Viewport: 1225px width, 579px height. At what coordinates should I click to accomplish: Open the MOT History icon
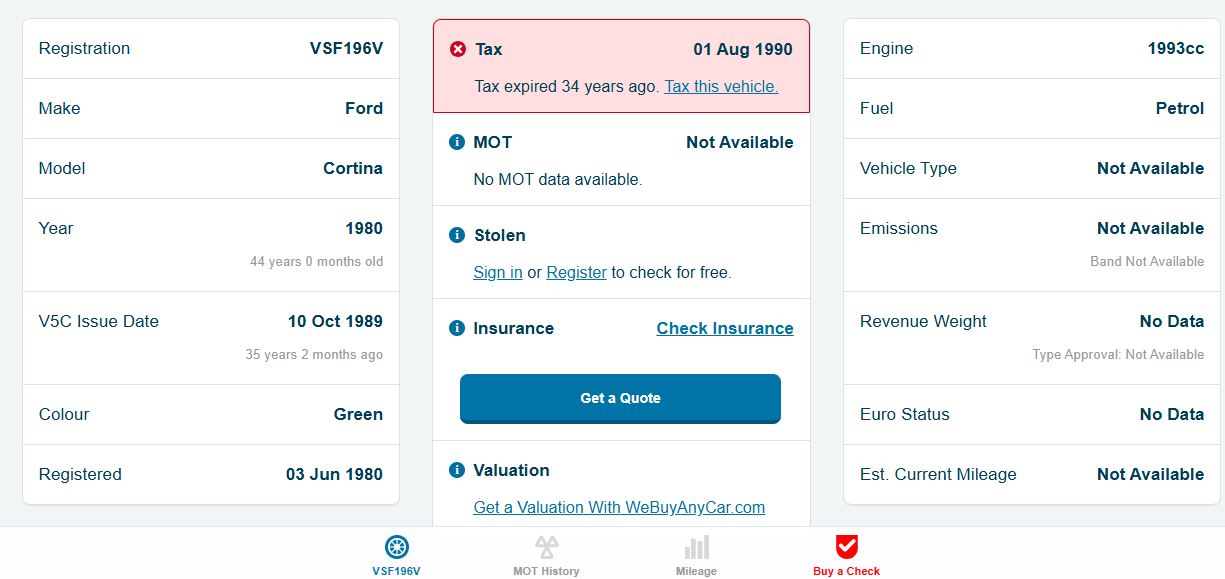coord(546,547)
